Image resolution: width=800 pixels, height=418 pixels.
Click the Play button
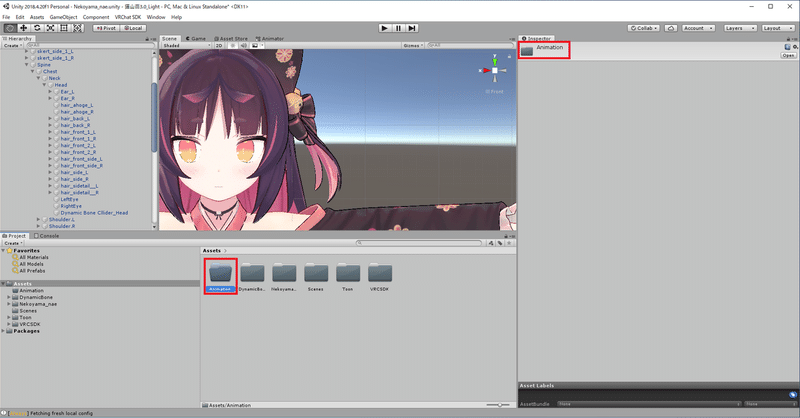tap(385, 28)
